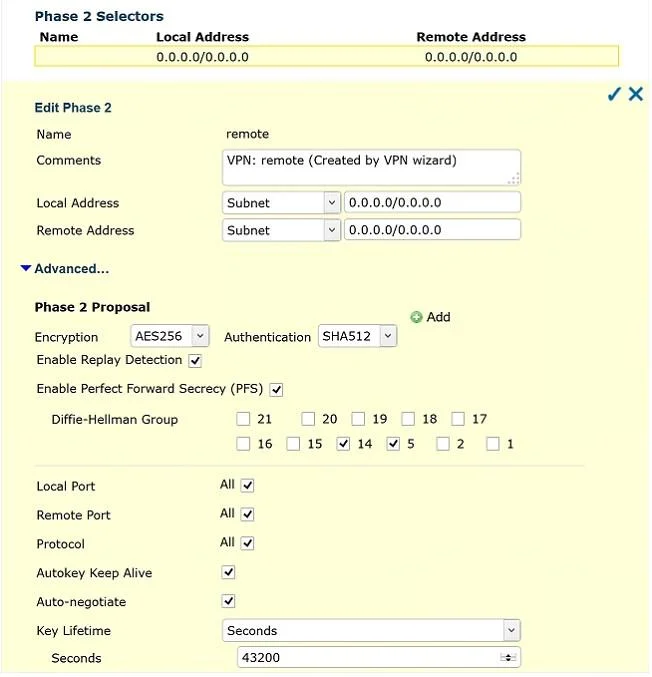Uncheck the Local Port All checkbox

point(247,485)
